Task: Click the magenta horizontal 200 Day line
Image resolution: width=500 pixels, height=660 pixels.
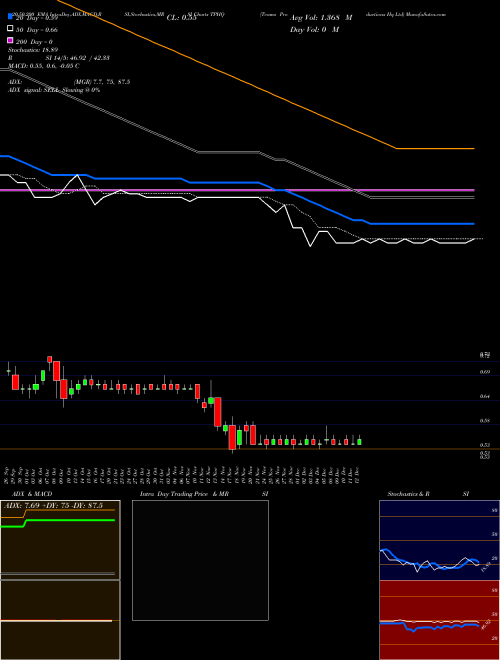Action: pos(237,190)
